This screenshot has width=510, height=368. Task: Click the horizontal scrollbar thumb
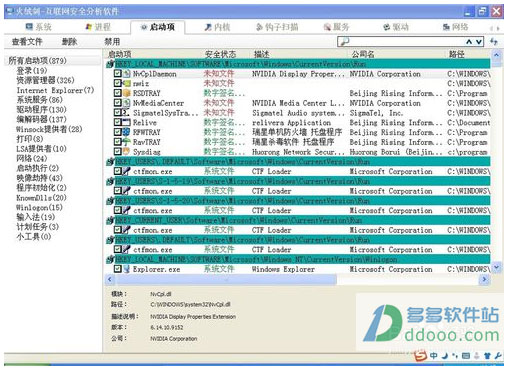coord(225,279)
